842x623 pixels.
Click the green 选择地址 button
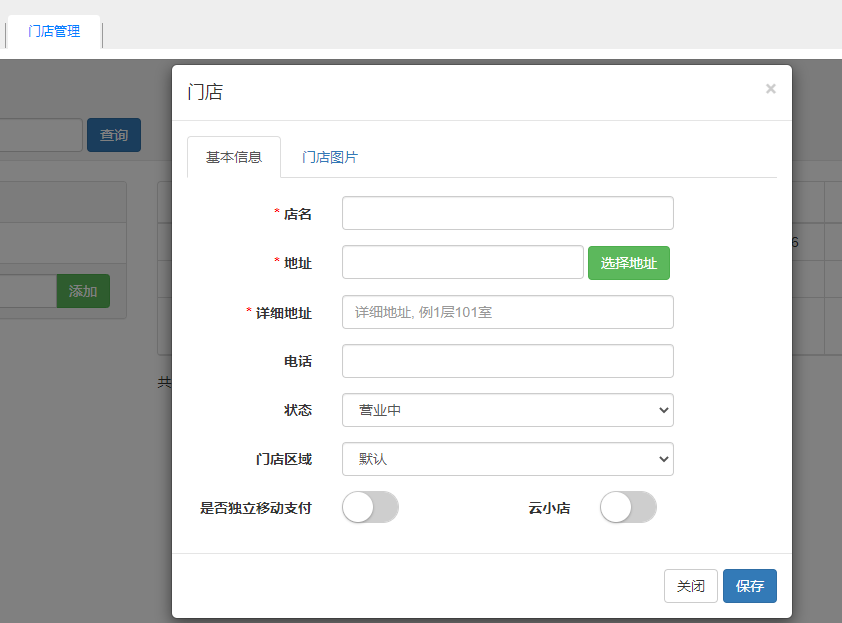[x=628, y=263]
